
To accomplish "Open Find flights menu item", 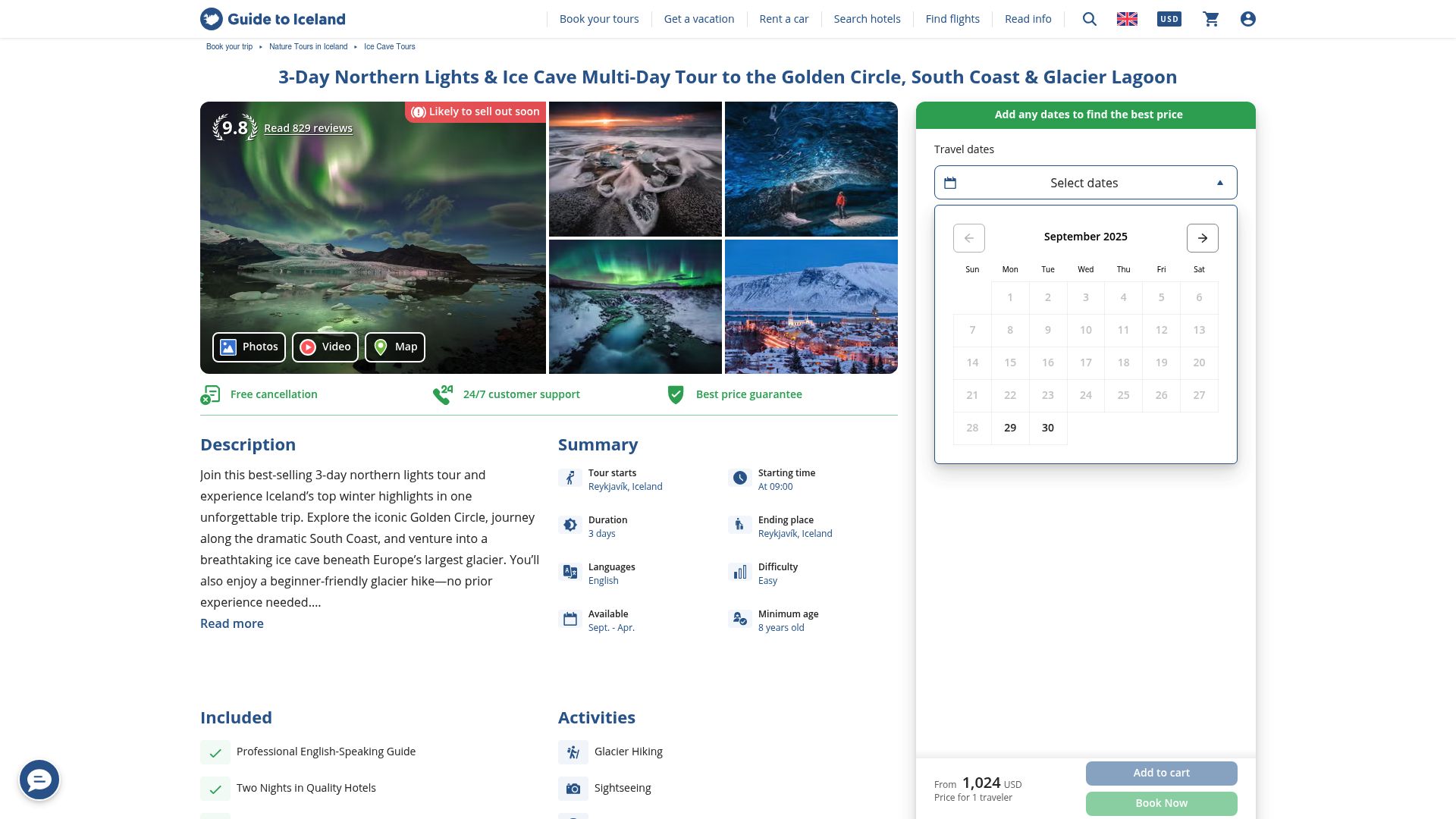I will [952, 19].
